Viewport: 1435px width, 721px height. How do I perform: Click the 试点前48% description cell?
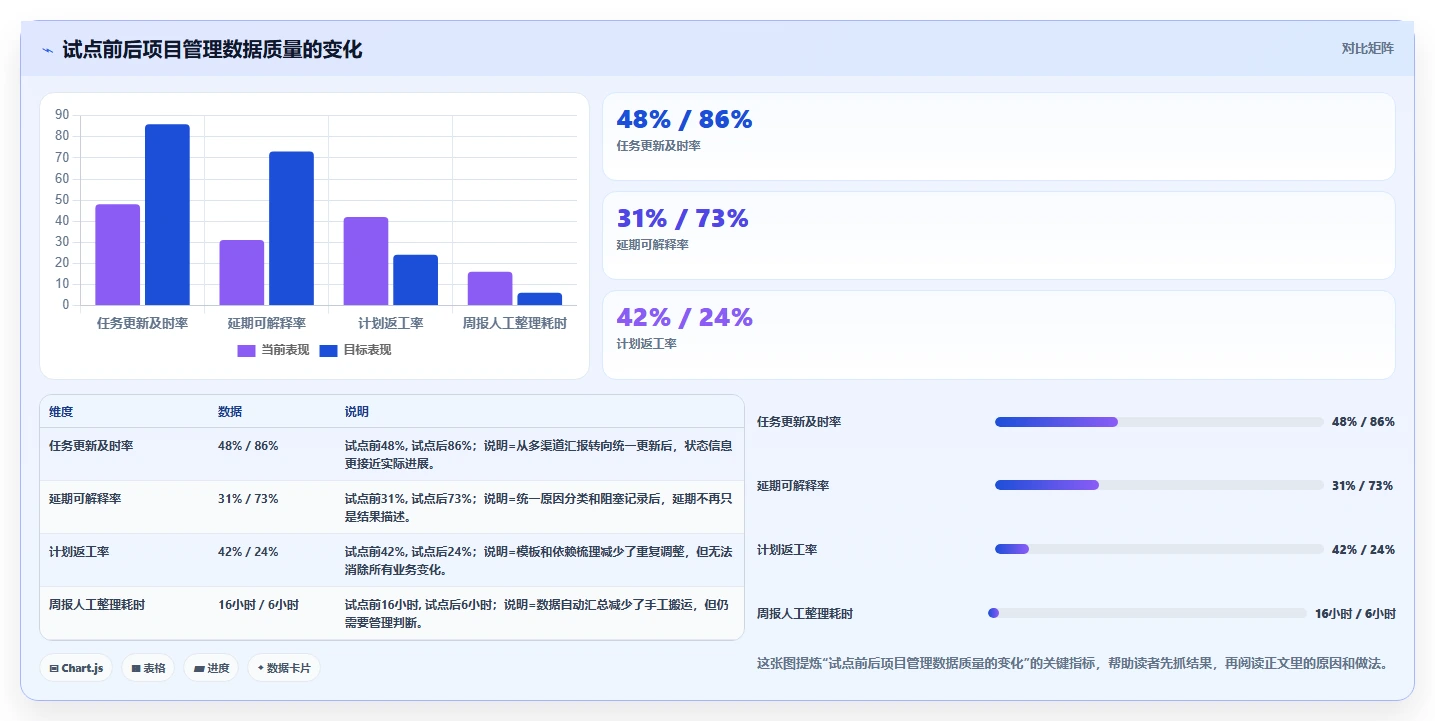point(539,455)
